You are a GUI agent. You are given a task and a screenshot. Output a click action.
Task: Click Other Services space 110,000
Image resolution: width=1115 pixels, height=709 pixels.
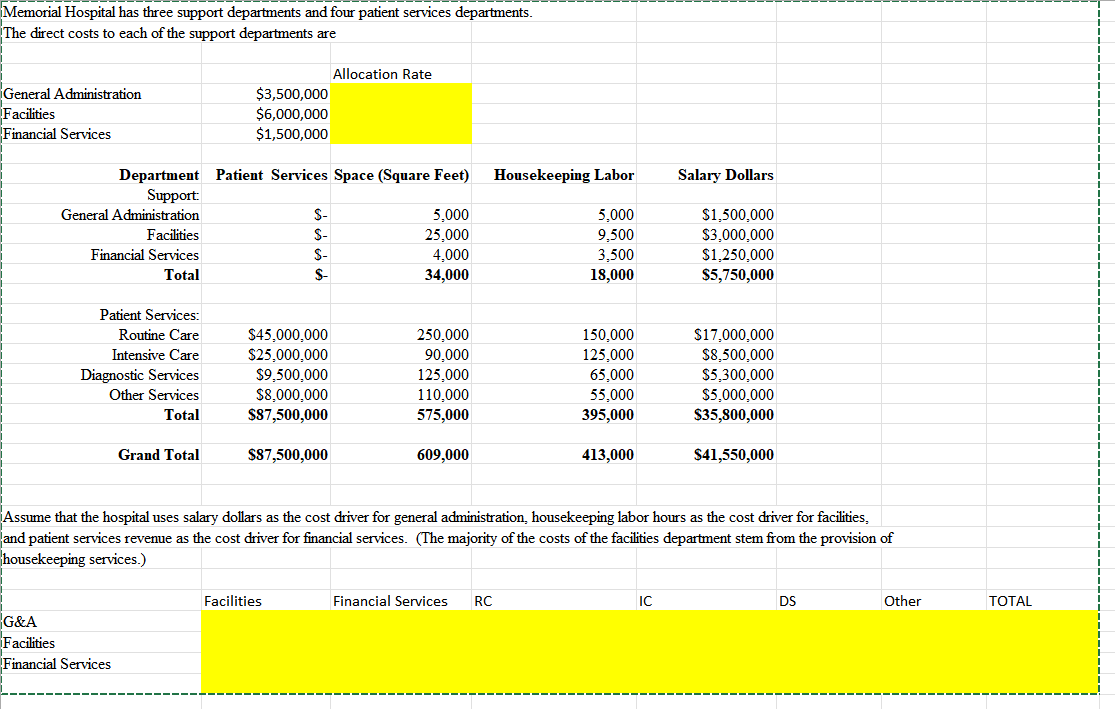pos(443,395)
